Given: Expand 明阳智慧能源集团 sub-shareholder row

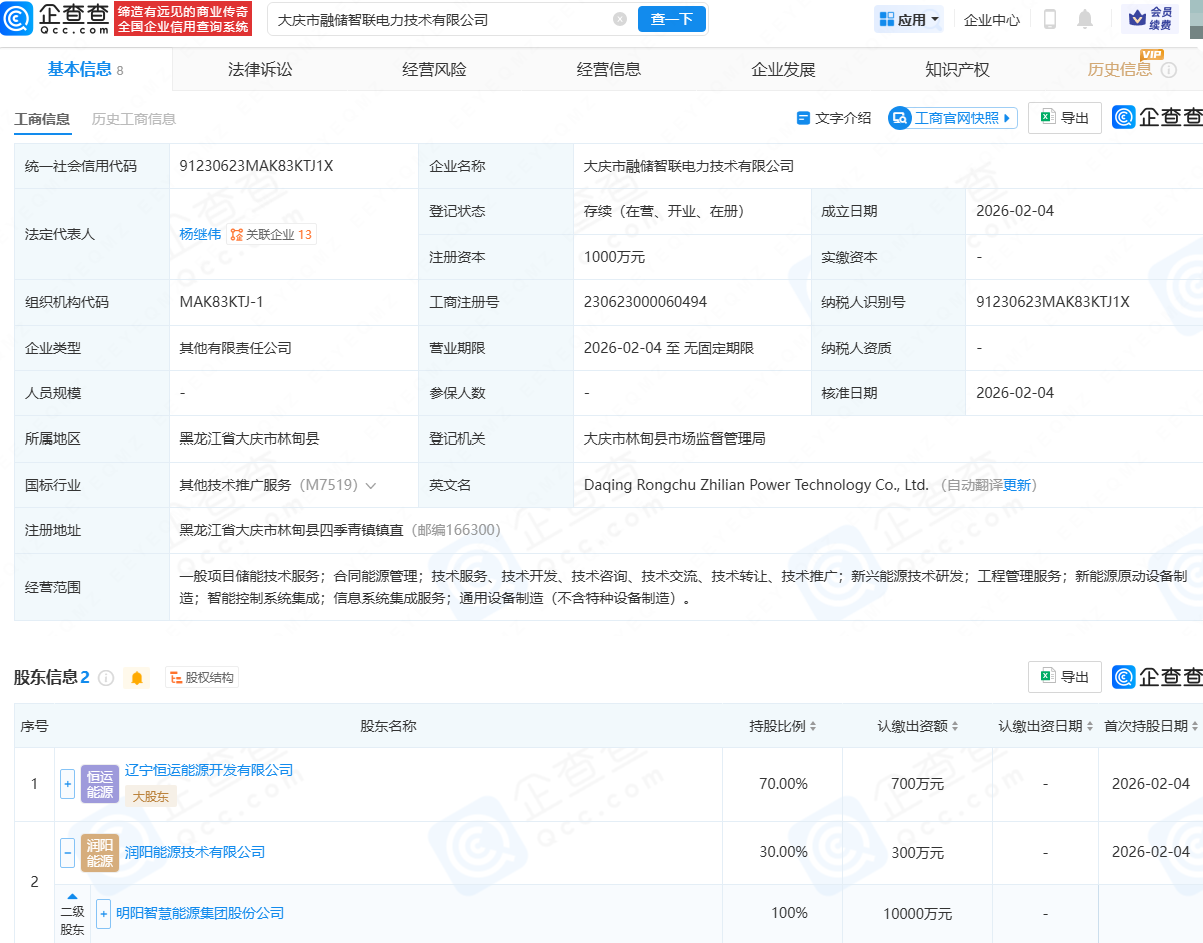Looking at the screenshot, I should click(104, 913).
